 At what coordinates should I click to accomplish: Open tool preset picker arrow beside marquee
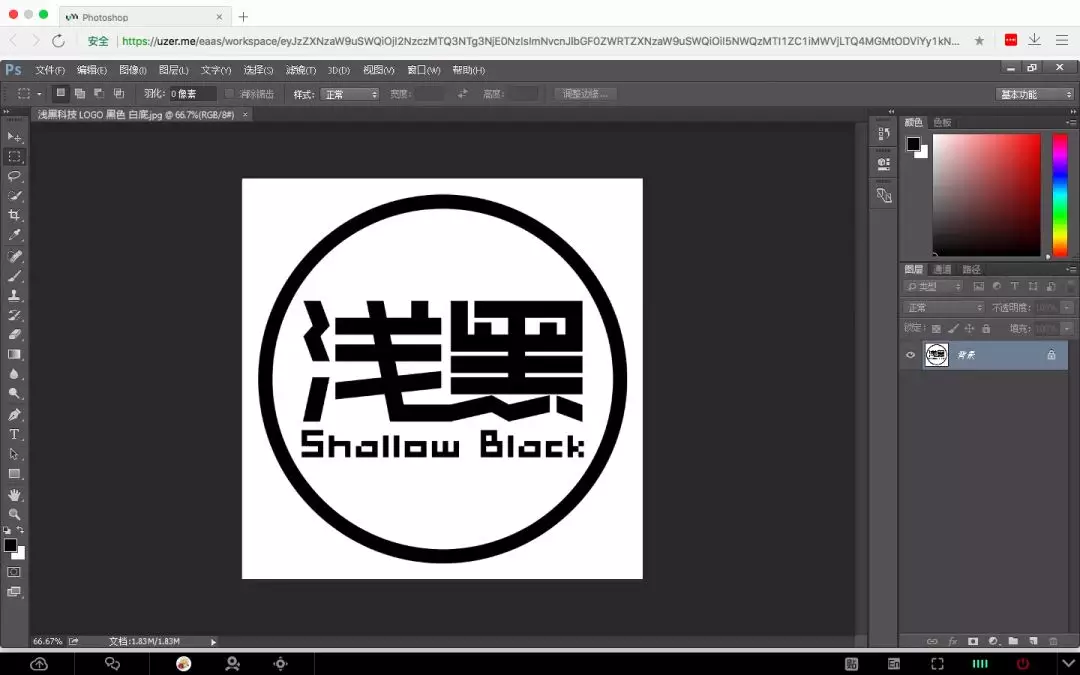click(x=39, y=94)
